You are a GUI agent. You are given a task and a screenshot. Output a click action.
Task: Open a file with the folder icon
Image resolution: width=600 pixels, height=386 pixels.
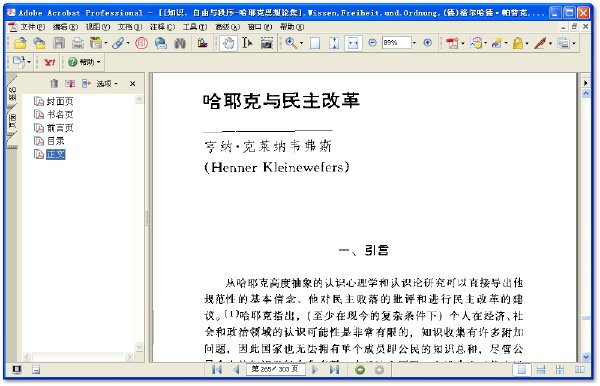coord(20,43)
